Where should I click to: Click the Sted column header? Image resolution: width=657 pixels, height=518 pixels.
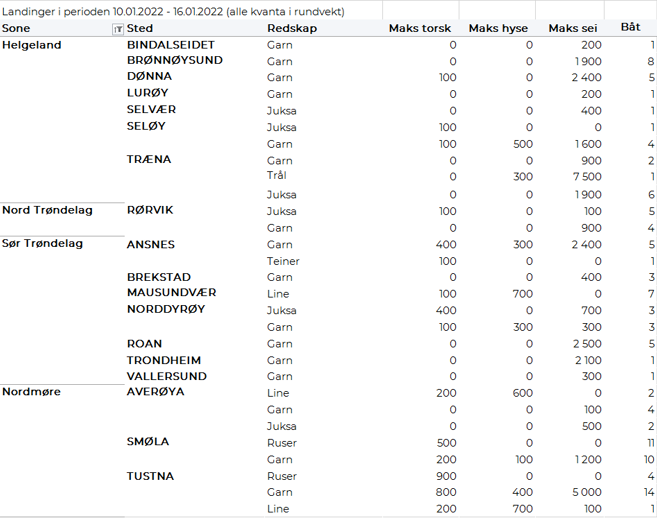(x=141, y=29)
